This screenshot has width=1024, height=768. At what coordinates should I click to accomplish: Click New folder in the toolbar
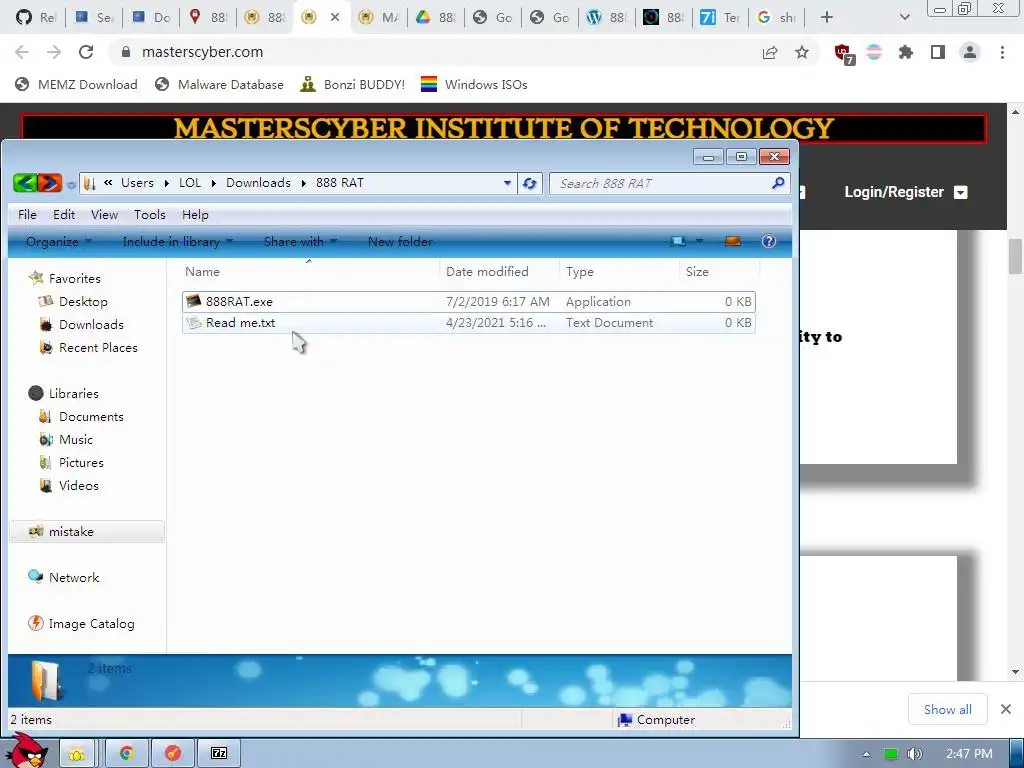coord(400,242)
